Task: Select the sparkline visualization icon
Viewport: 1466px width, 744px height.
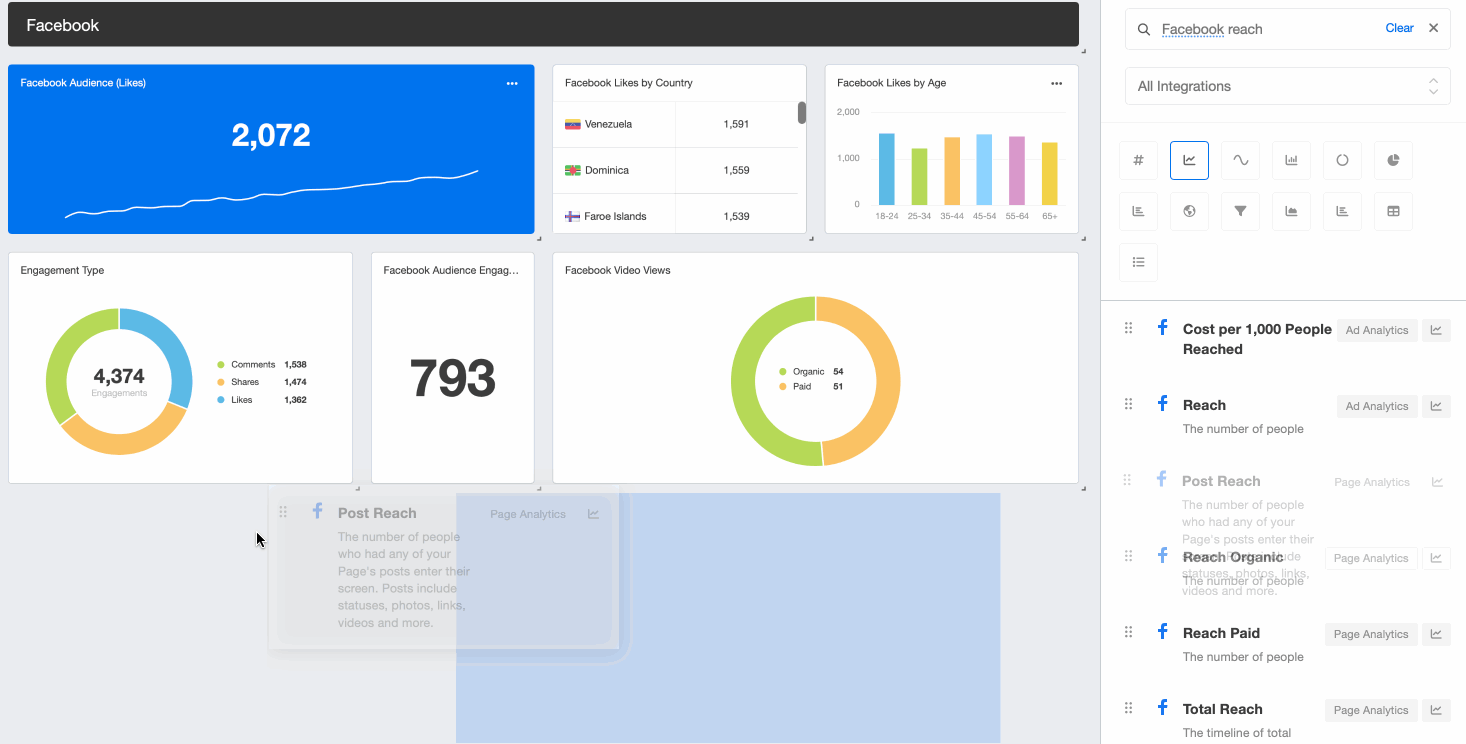Action: click(x=1240, y=160)
